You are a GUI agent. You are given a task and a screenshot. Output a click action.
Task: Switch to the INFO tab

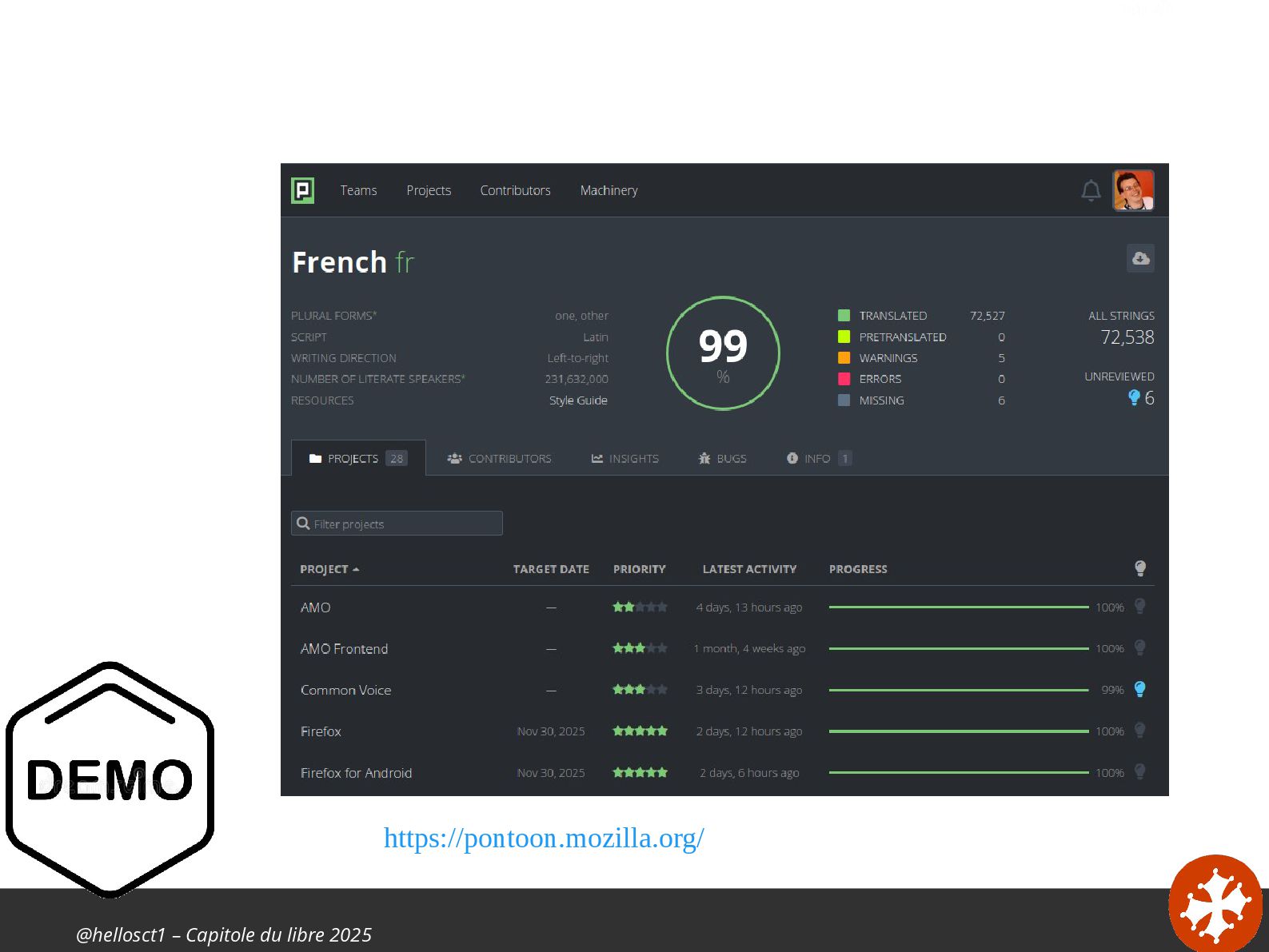[819, 459]
